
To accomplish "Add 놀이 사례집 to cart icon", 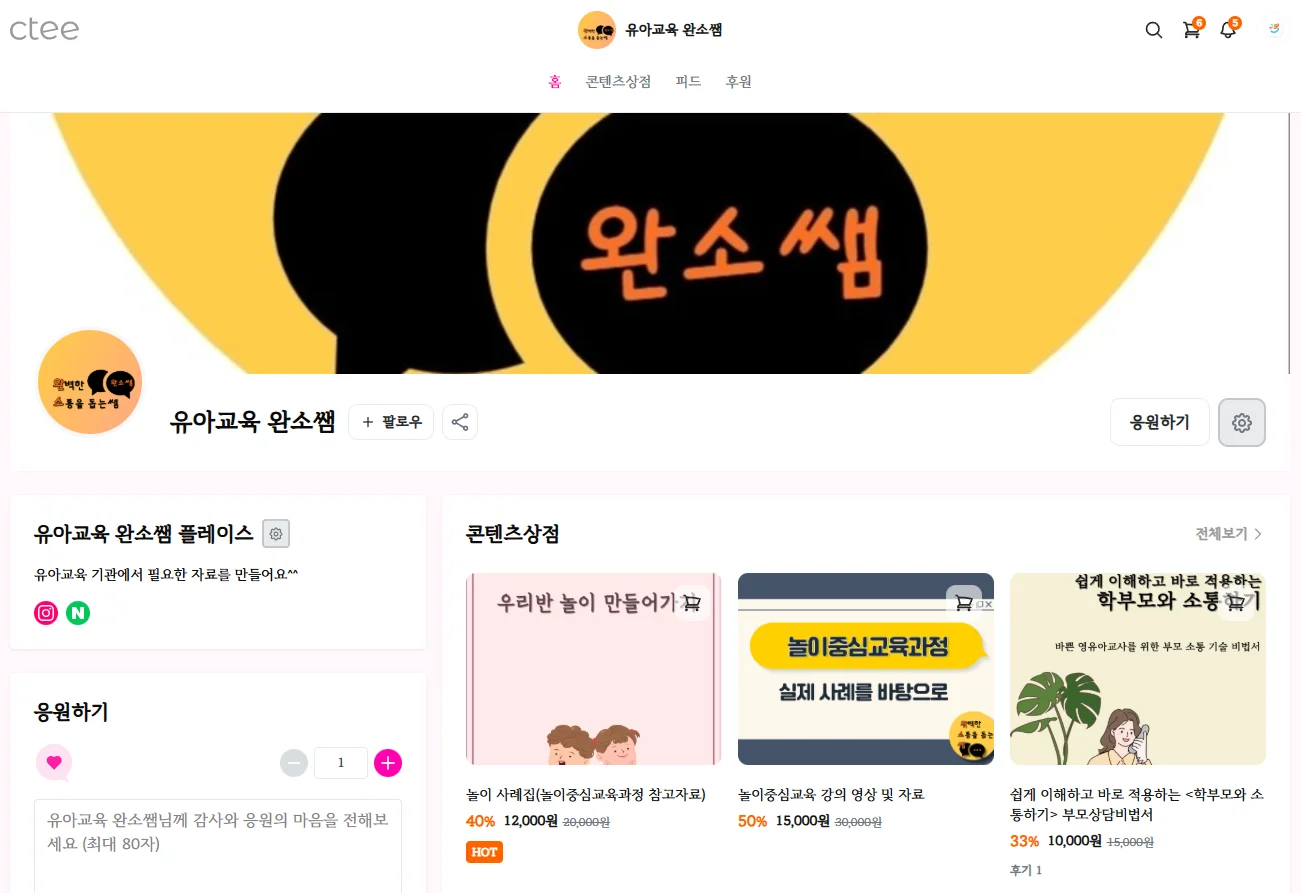I will pyautogui.click(x=692, y=603).
